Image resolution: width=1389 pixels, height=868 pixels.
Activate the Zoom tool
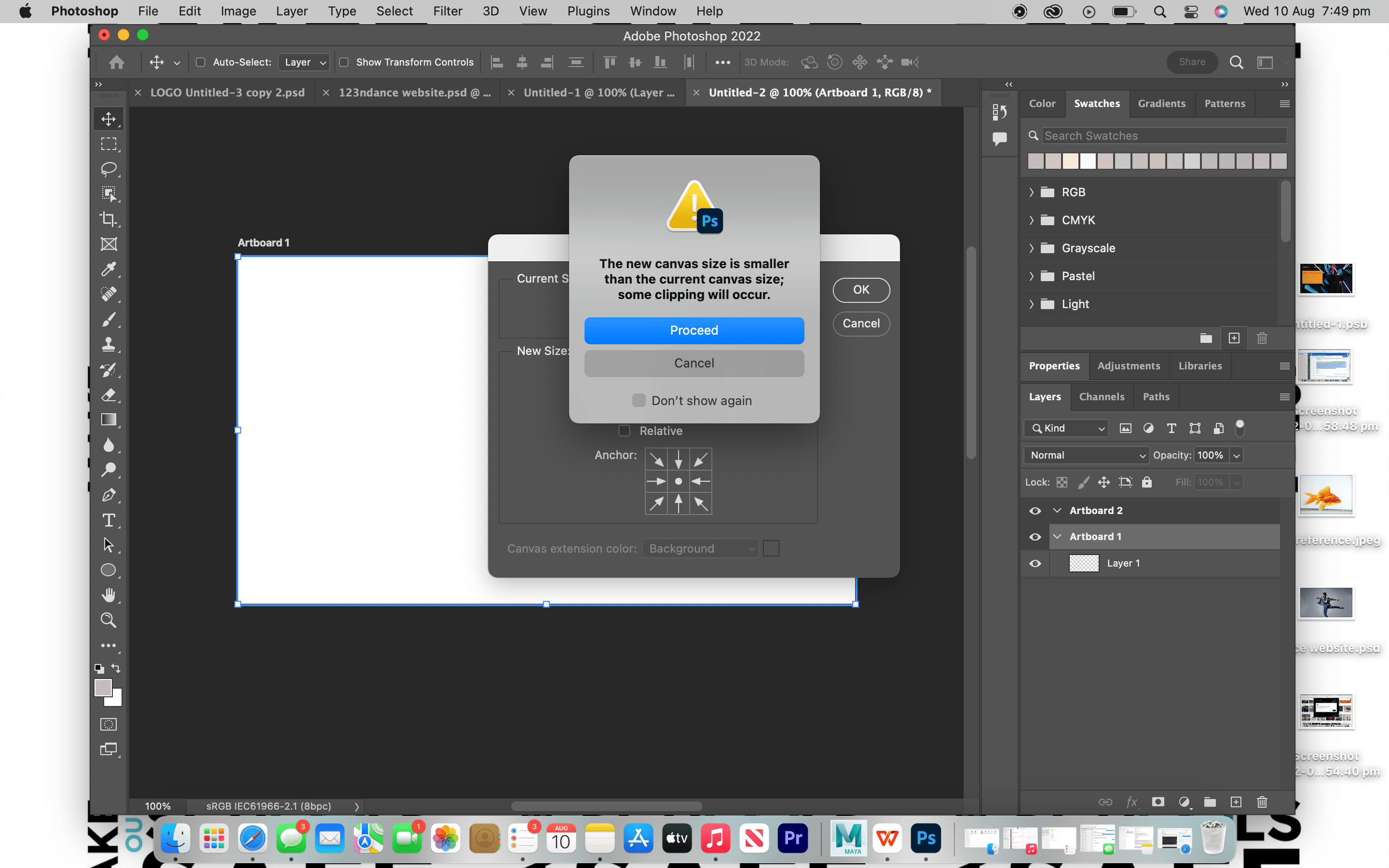pos(109,620)
